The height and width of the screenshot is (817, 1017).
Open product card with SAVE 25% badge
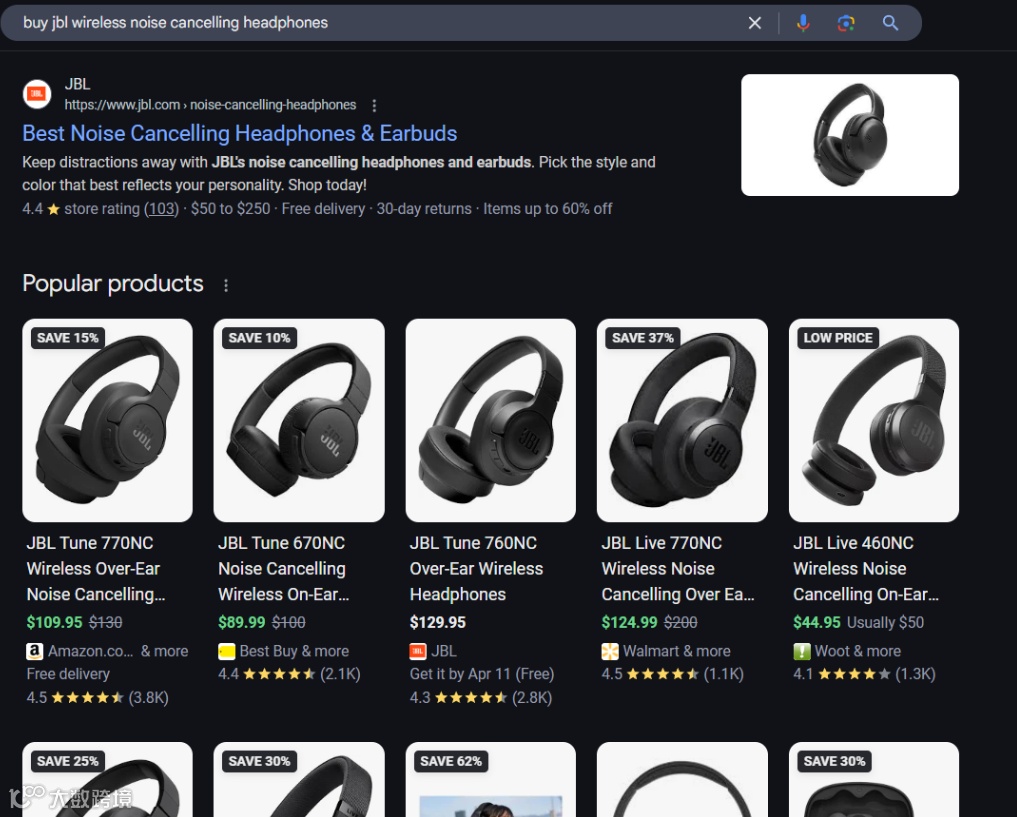click(108, 779)
